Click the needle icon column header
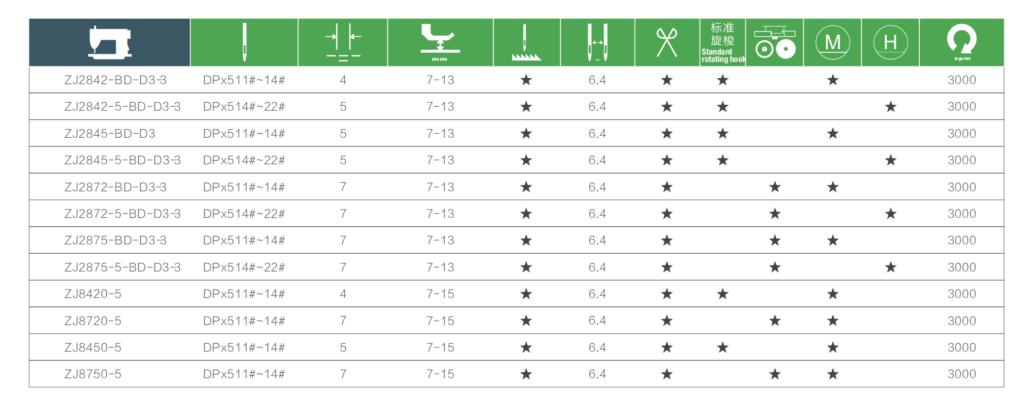The height and width of the screenshot is (415, 1024). click(x=244, y=42)
